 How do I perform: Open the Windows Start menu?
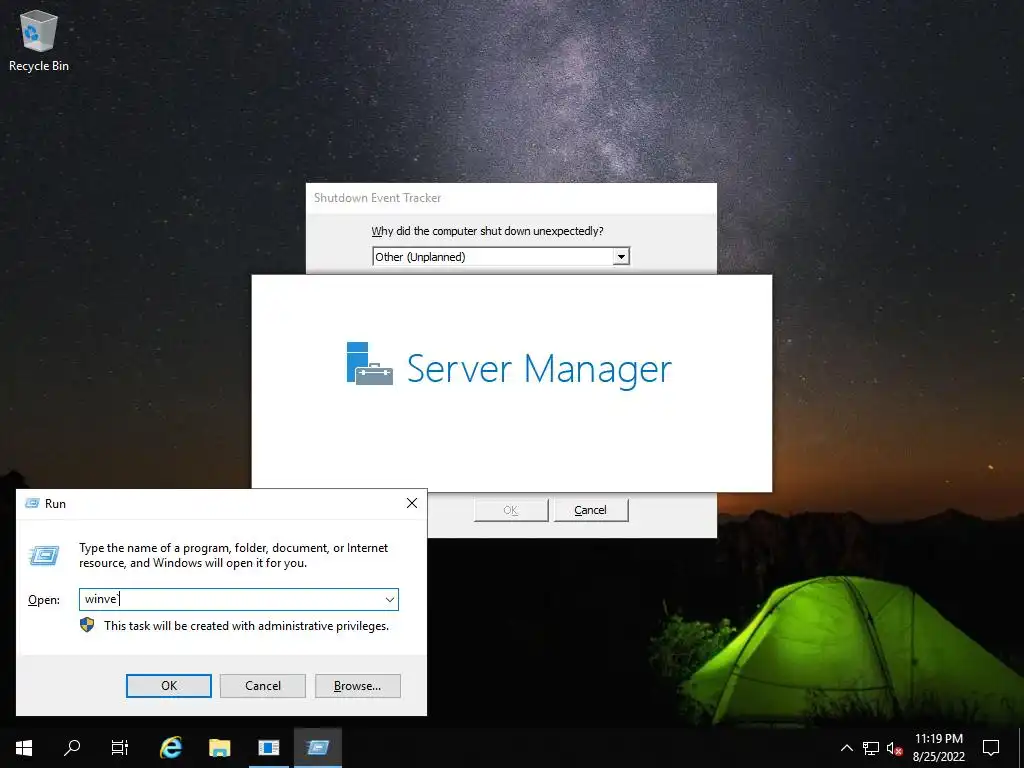[24, 747]
